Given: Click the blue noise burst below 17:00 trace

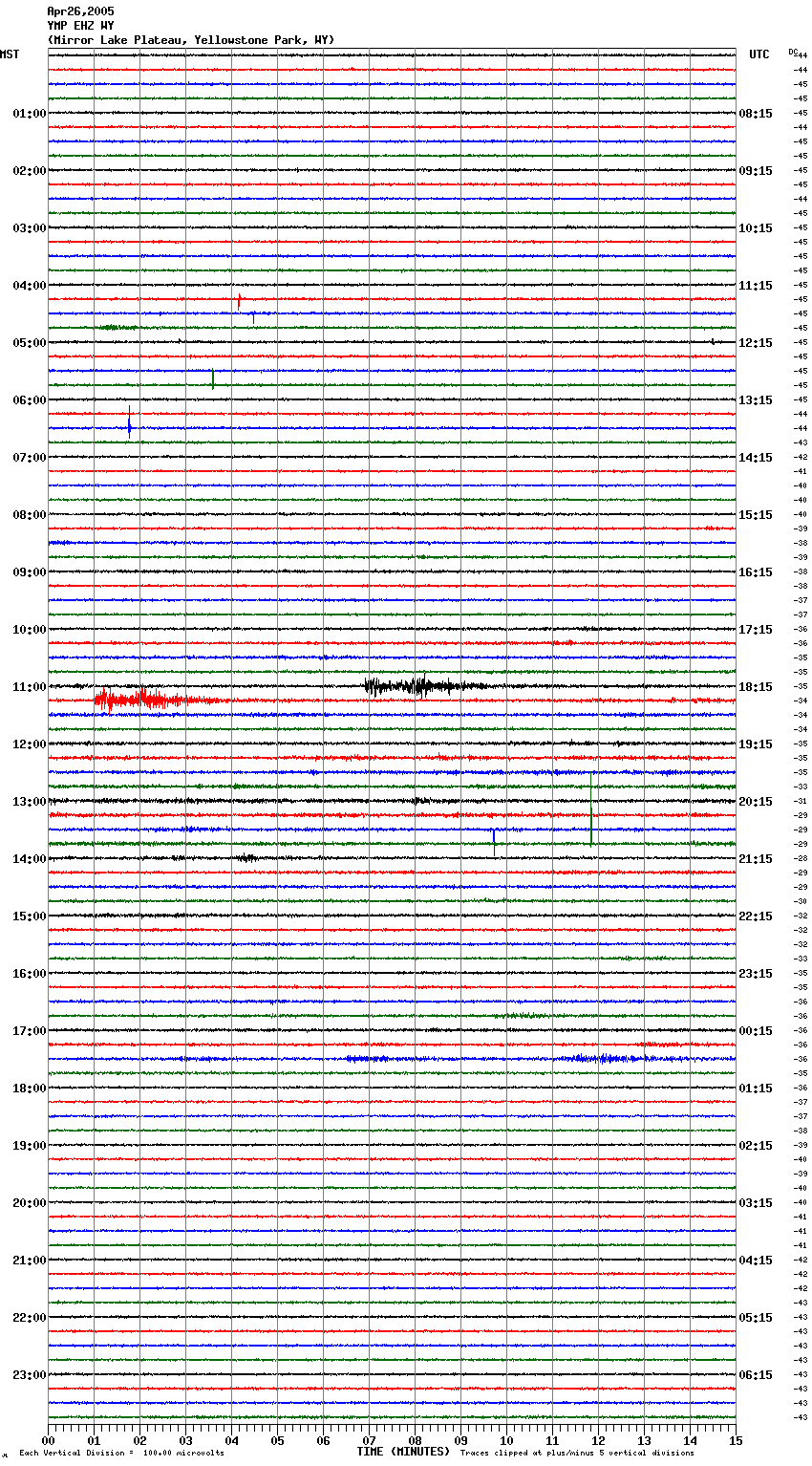Looking at the screenshot, I should click(602, 1059).
